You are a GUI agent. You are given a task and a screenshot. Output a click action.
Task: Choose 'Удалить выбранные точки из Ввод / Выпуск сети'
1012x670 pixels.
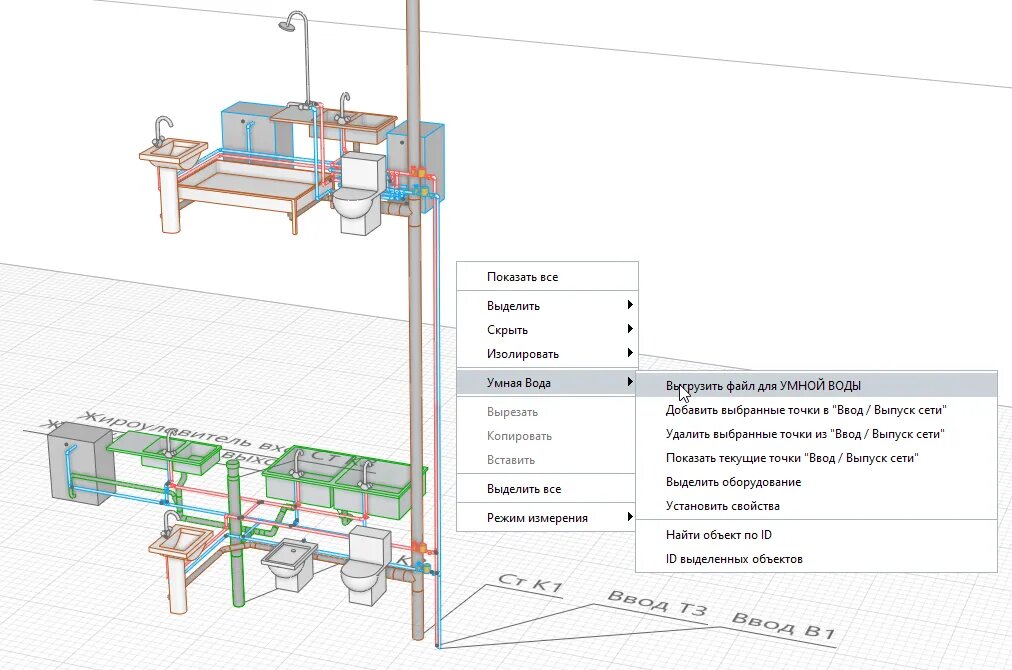816,434
